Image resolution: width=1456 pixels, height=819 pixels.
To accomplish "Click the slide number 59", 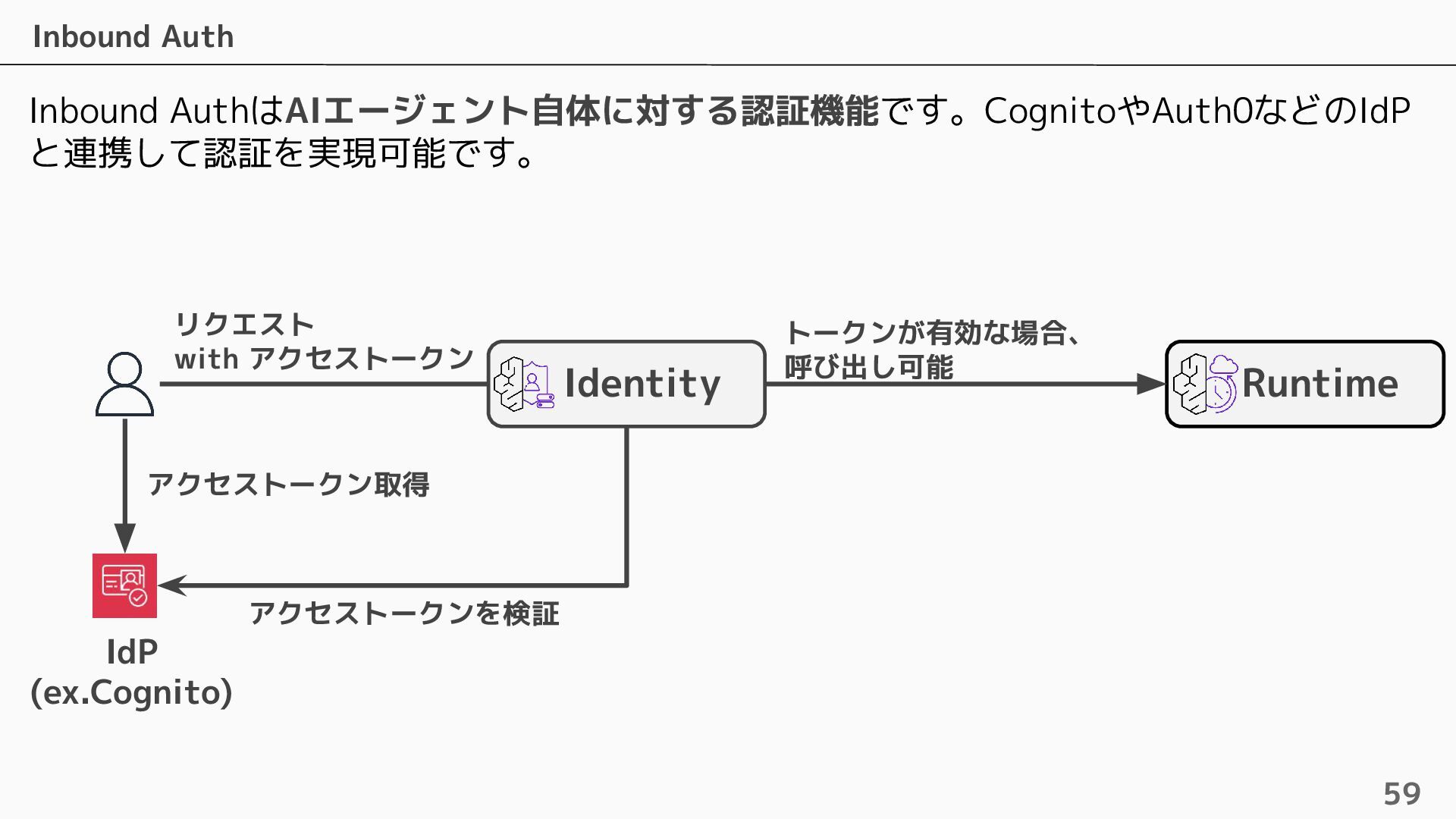I will click(1401, 793).
